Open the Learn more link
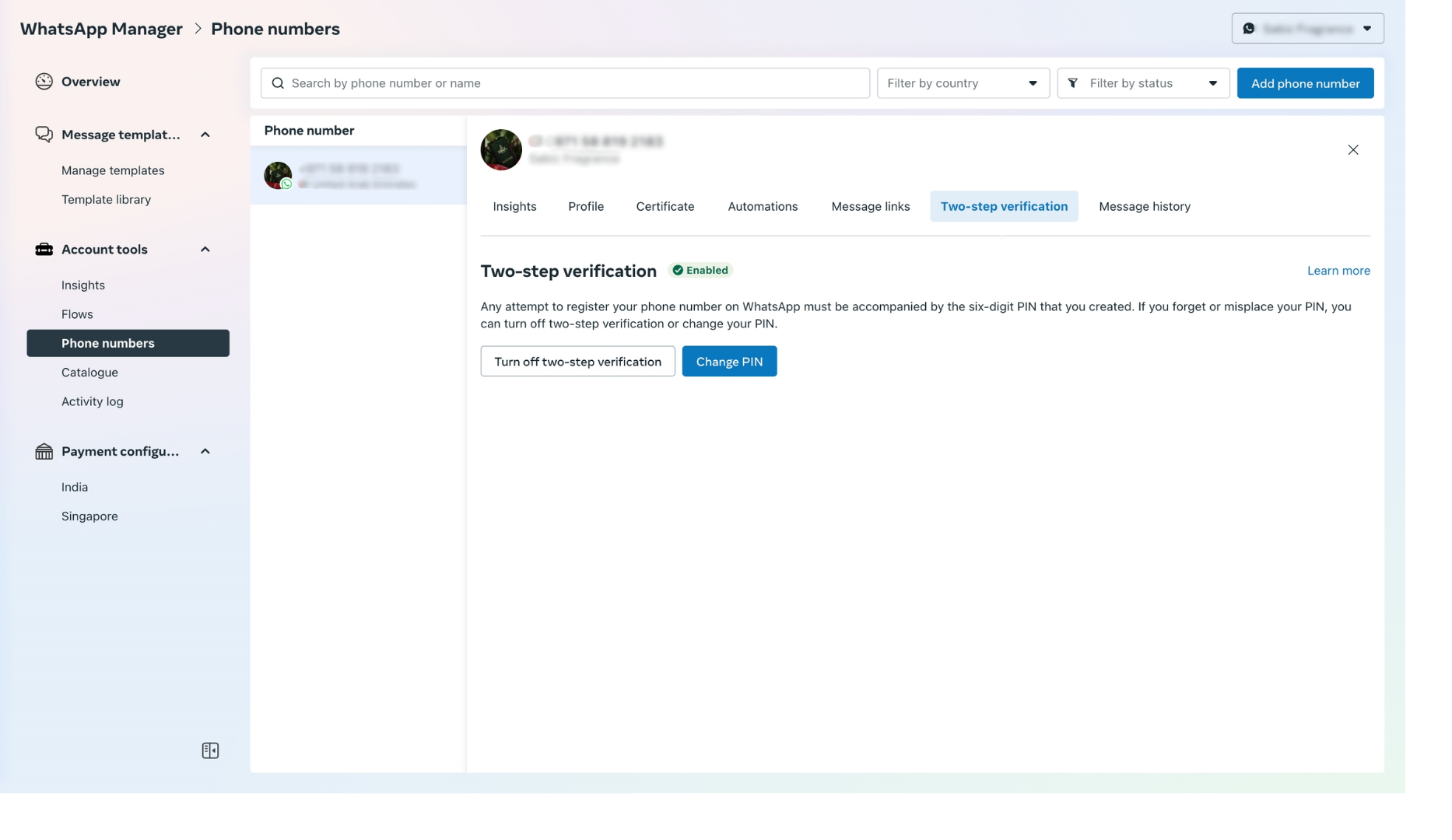The height and width of the screenshot is (840, 1452). [x=1338, y=271]
